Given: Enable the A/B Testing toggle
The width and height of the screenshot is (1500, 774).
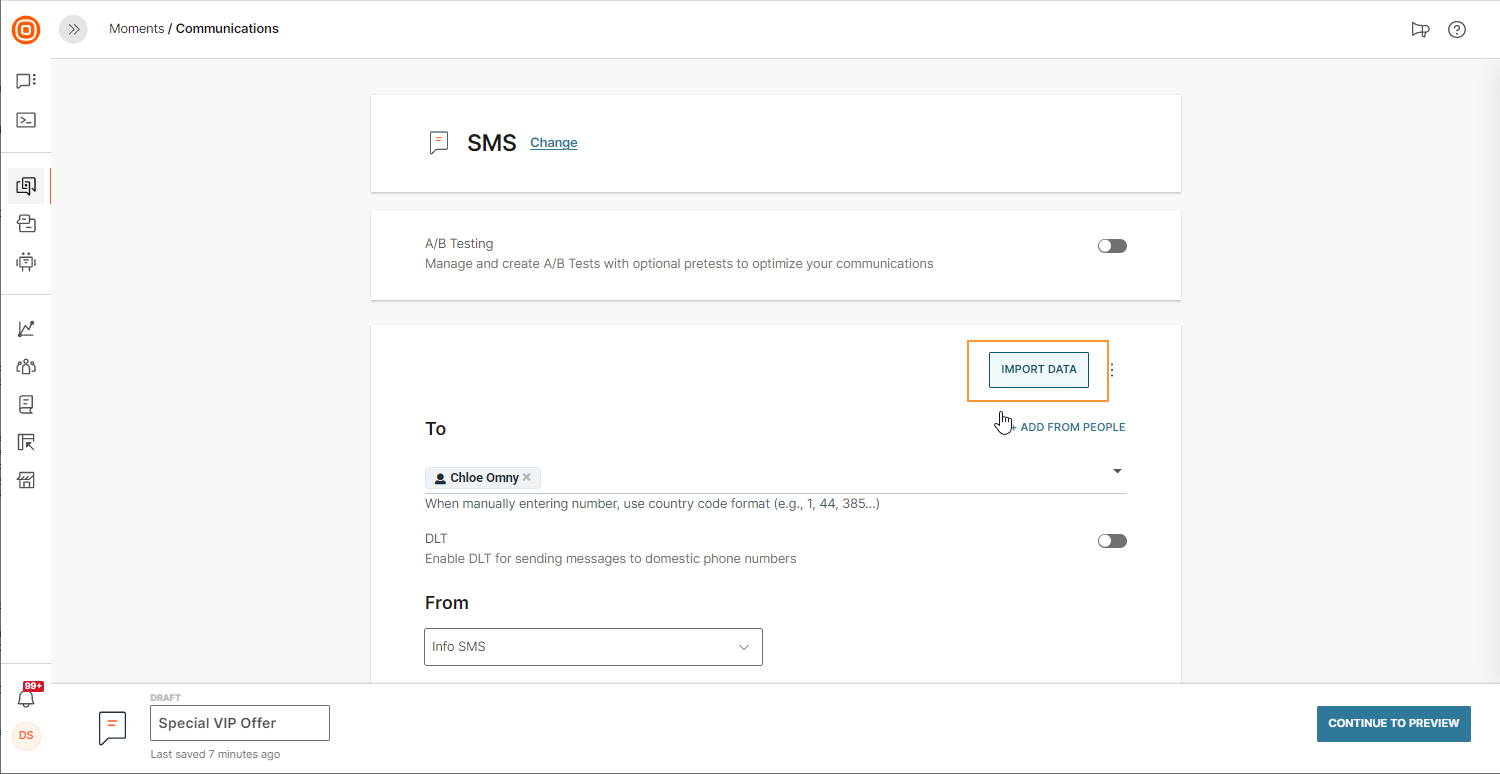Looking at the screenshot, I should point(1112,246).
